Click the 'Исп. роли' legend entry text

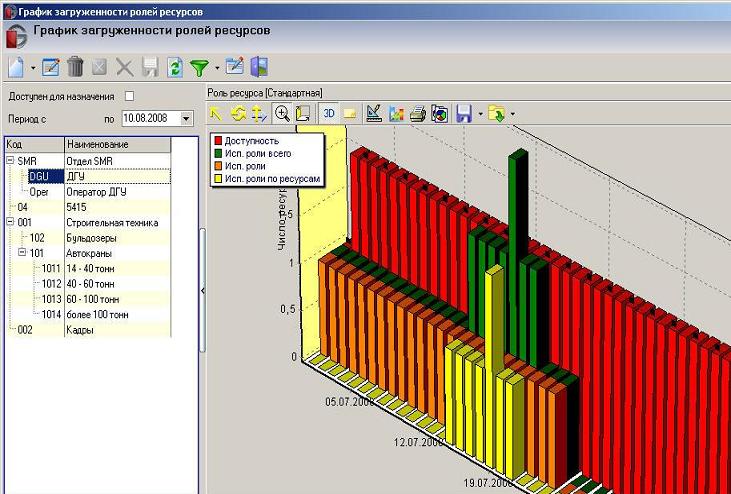pos(245,166)
